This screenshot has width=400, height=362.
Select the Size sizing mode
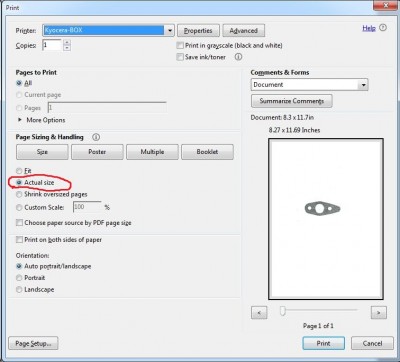[42, 152]
